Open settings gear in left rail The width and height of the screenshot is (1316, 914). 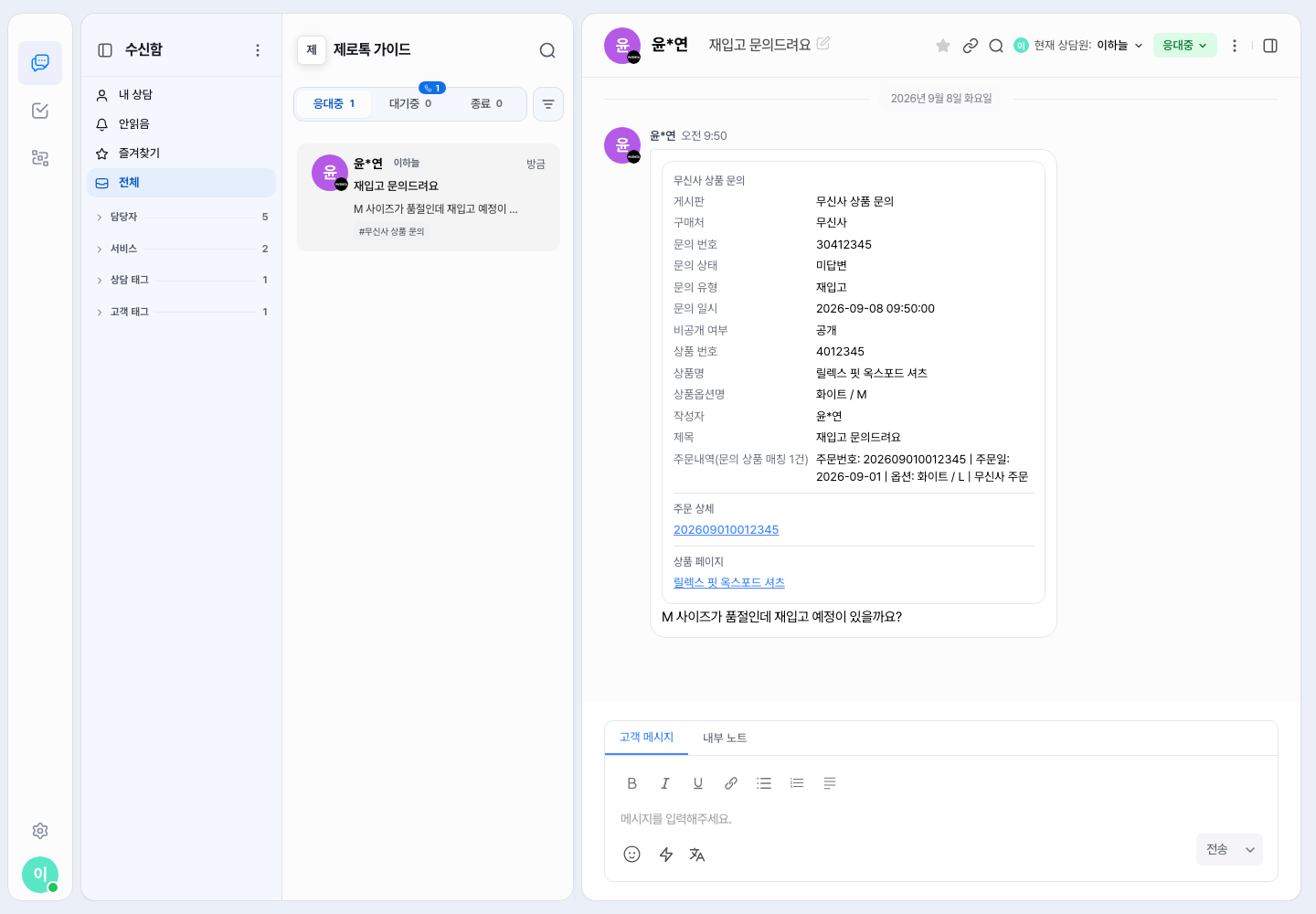click(40, 831)
